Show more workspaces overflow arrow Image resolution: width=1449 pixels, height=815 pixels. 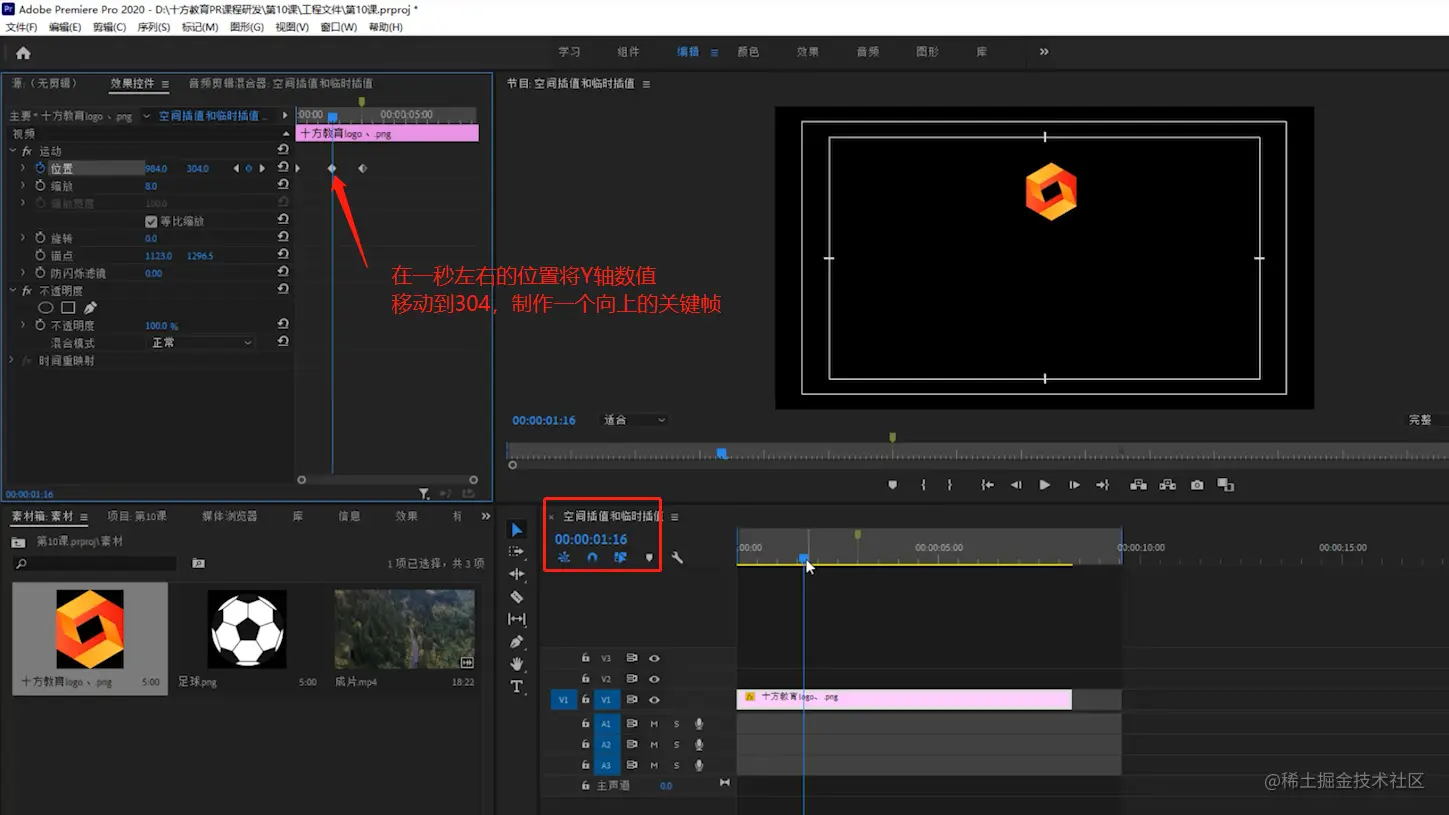pyautogui.click(x=1044, y=52)
